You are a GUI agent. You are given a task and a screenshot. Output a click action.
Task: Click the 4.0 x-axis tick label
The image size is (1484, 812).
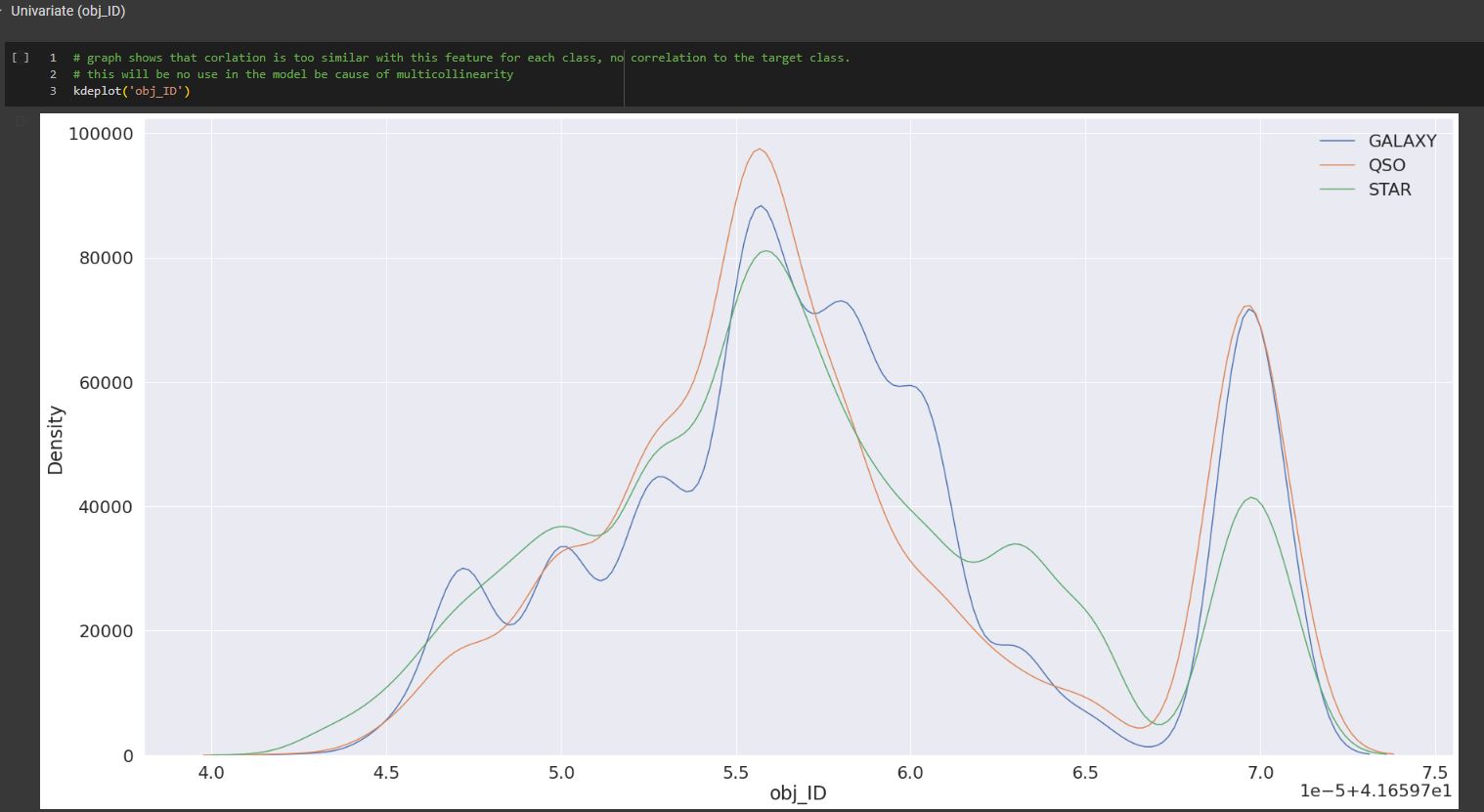point(211,773)
